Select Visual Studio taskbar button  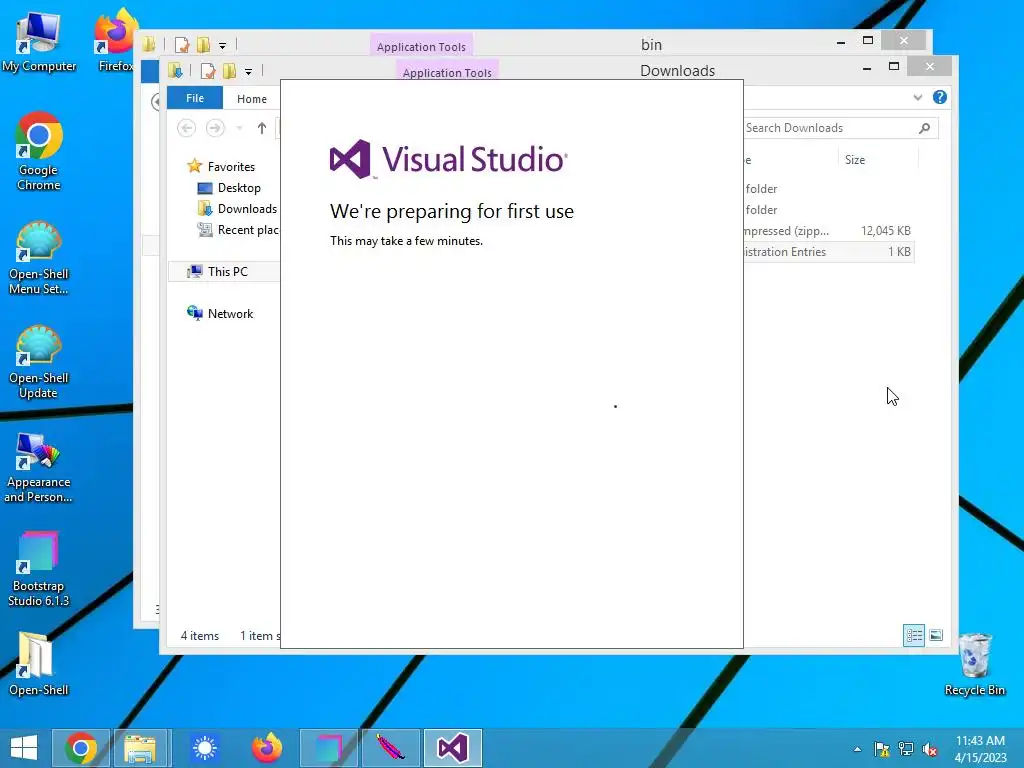[453, 748]
